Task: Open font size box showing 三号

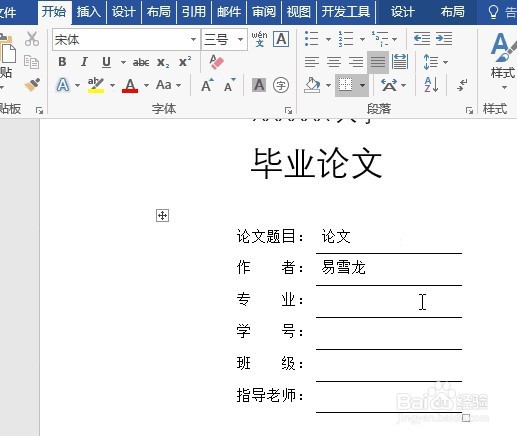Action: [224, 39]
